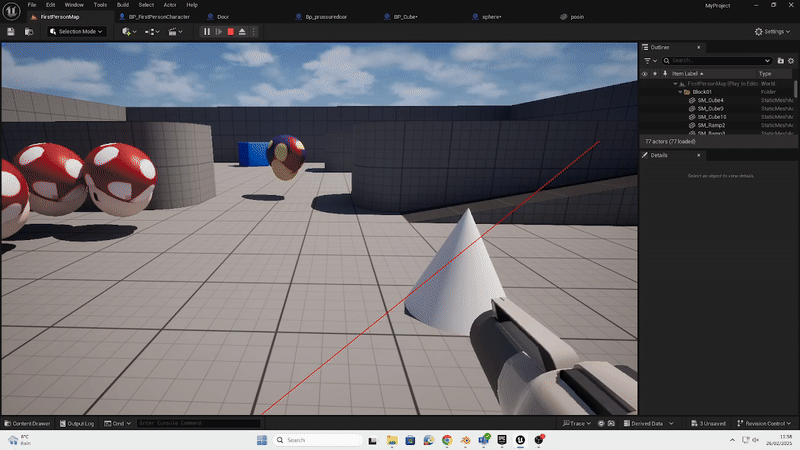800x450 pixels.
Task: Click the Enter Console Command field
Action: point(199,423)
